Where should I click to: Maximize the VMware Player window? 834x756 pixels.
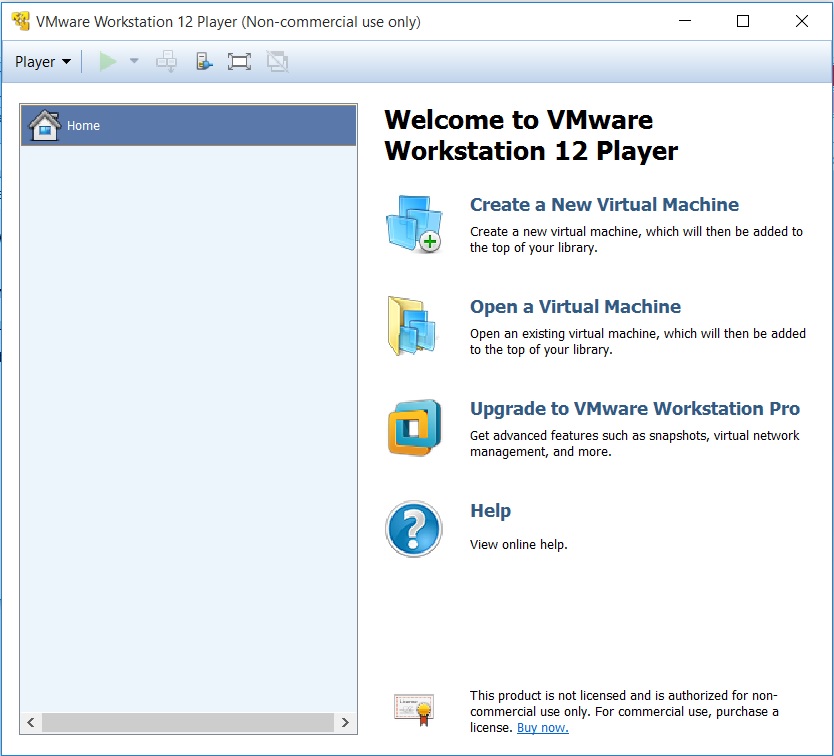tap(743, 21)
